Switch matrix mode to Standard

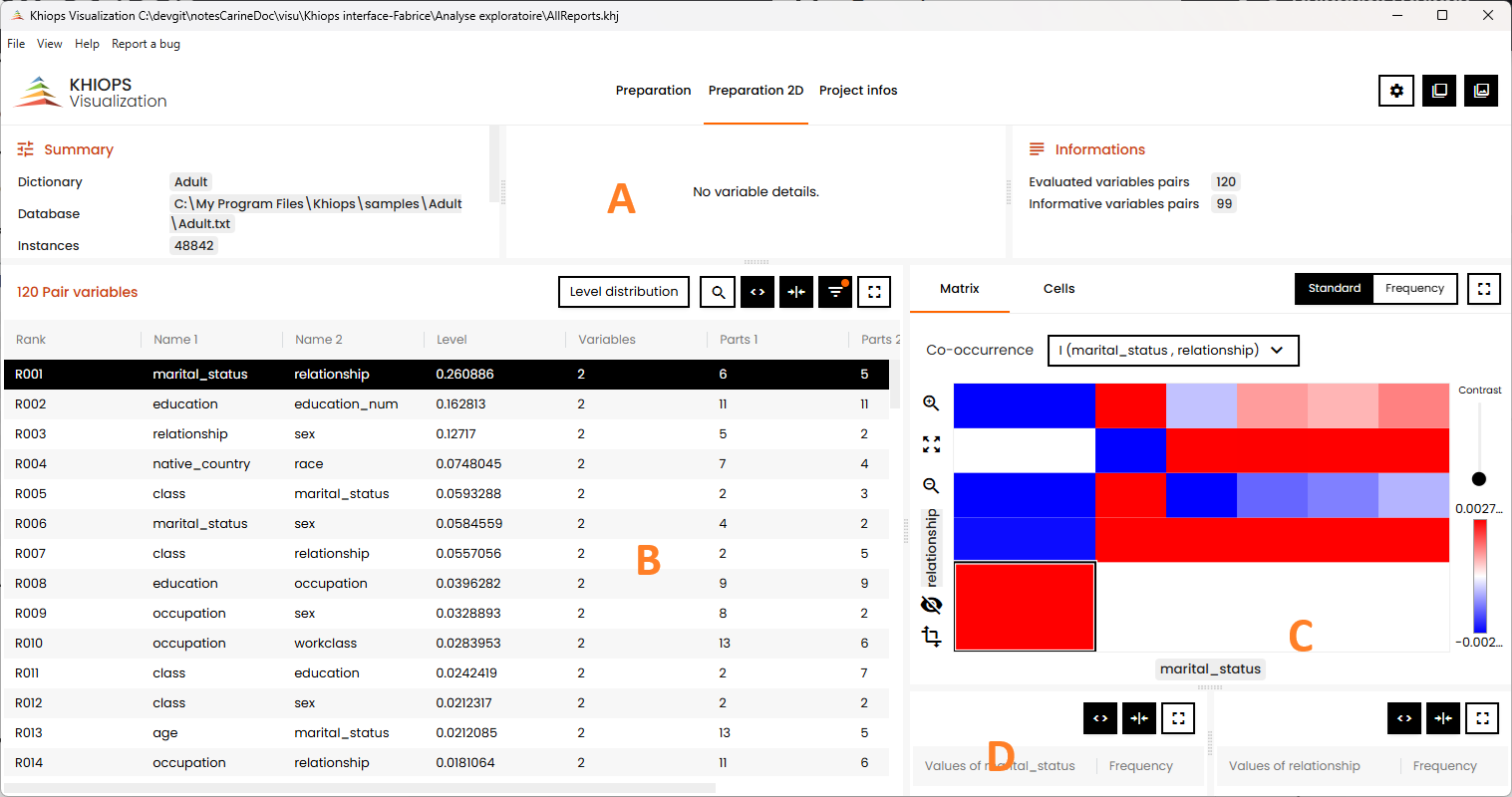1334,289
